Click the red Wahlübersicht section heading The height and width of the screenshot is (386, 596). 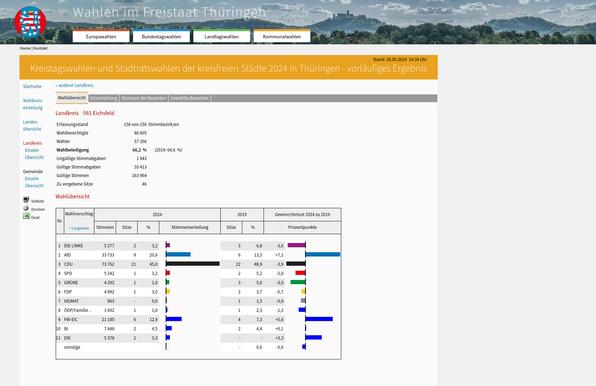(x=73, y=196)
